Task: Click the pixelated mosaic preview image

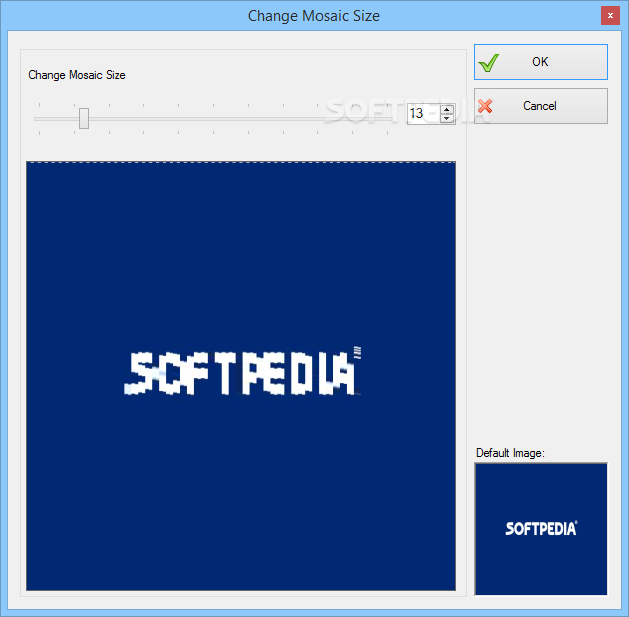Action: (241, 376)
